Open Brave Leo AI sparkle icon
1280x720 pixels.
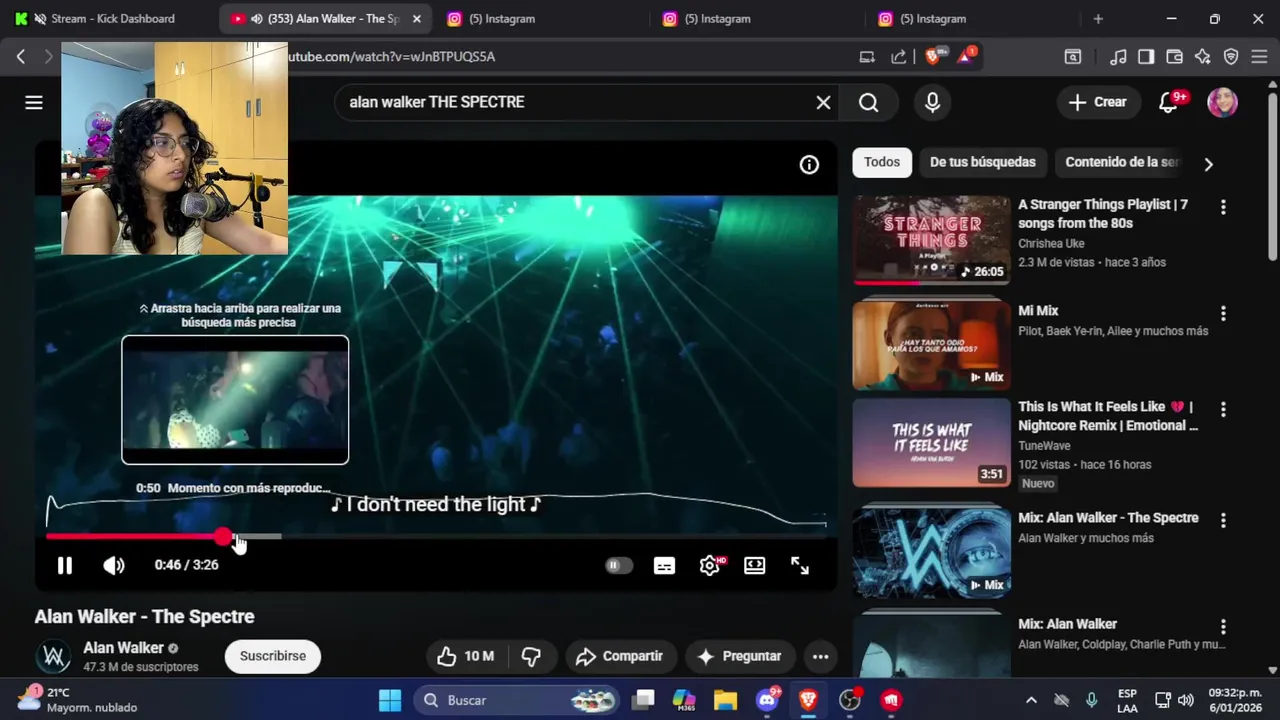[1203, 57]
